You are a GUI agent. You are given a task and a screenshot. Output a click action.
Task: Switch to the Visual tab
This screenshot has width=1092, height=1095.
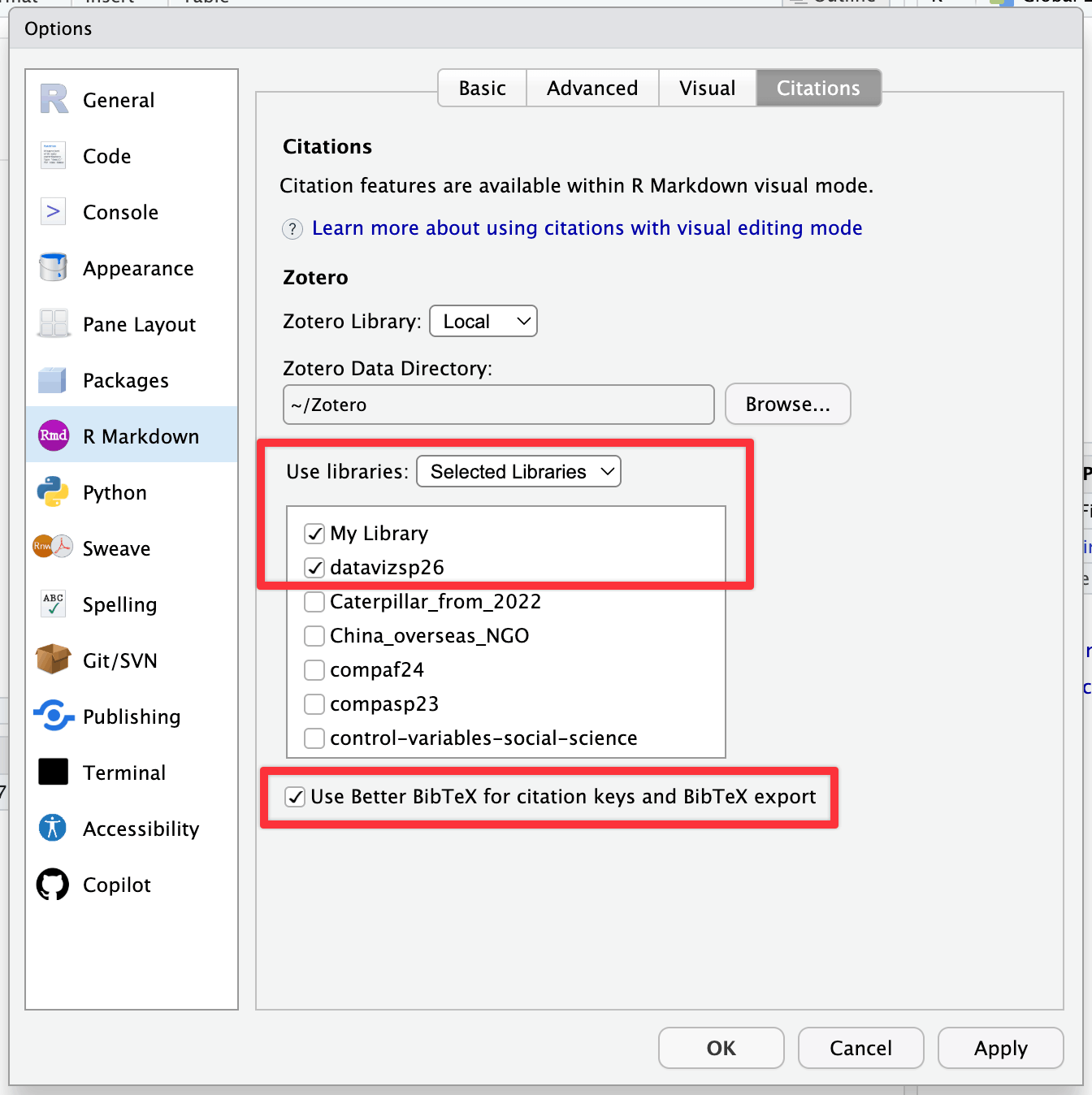click(x=707, y=88)
